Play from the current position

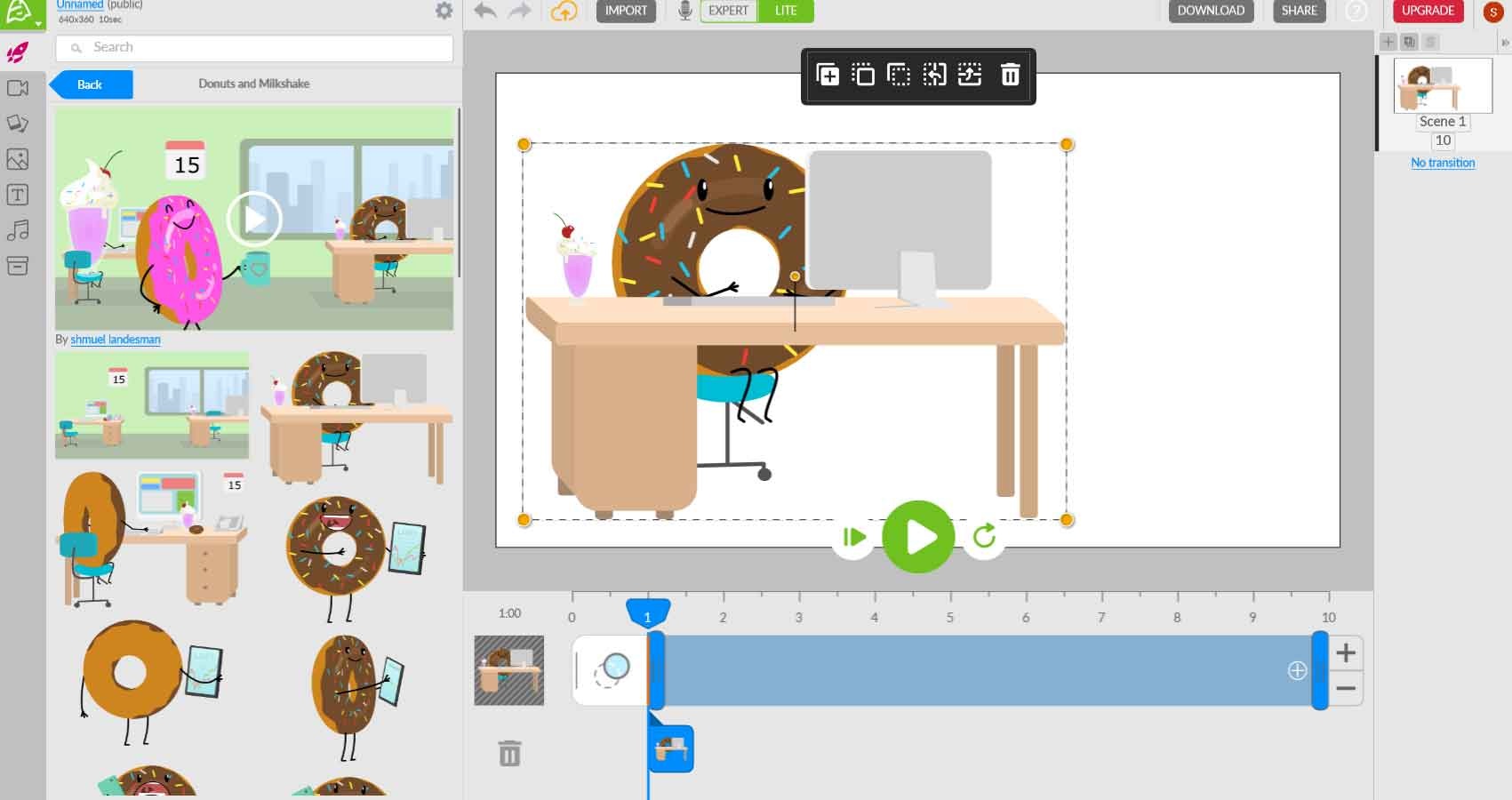pos(853,537)
